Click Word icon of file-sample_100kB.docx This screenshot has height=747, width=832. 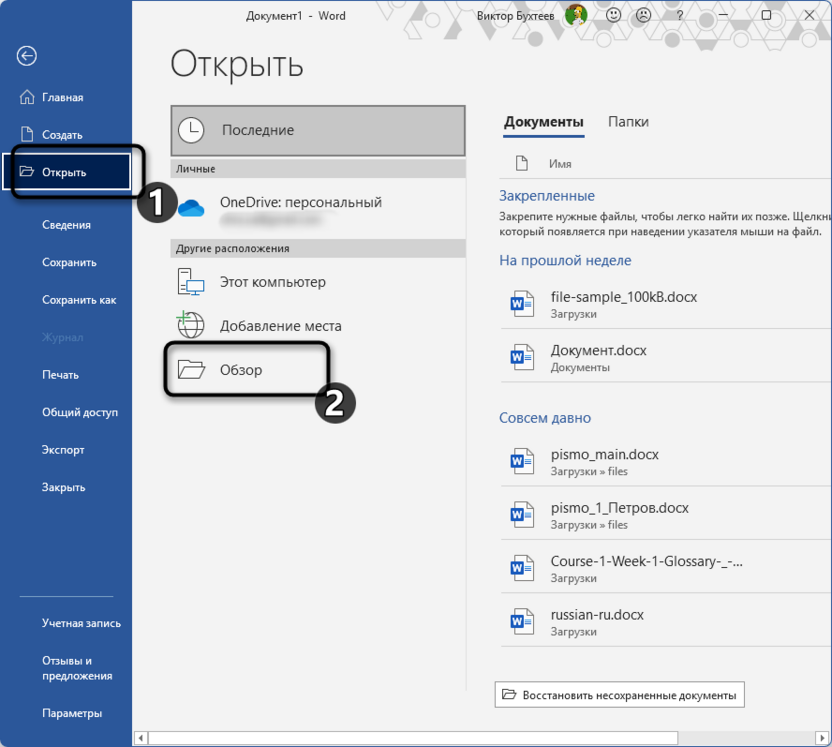[522, 303]
